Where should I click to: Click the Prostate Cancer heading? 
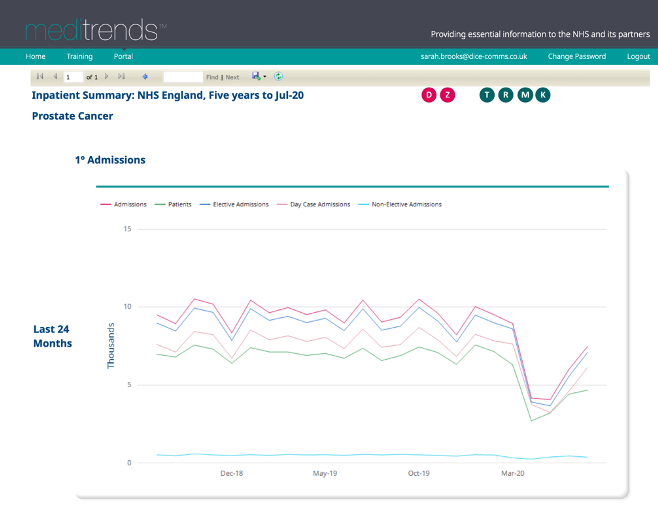(73, 116)
